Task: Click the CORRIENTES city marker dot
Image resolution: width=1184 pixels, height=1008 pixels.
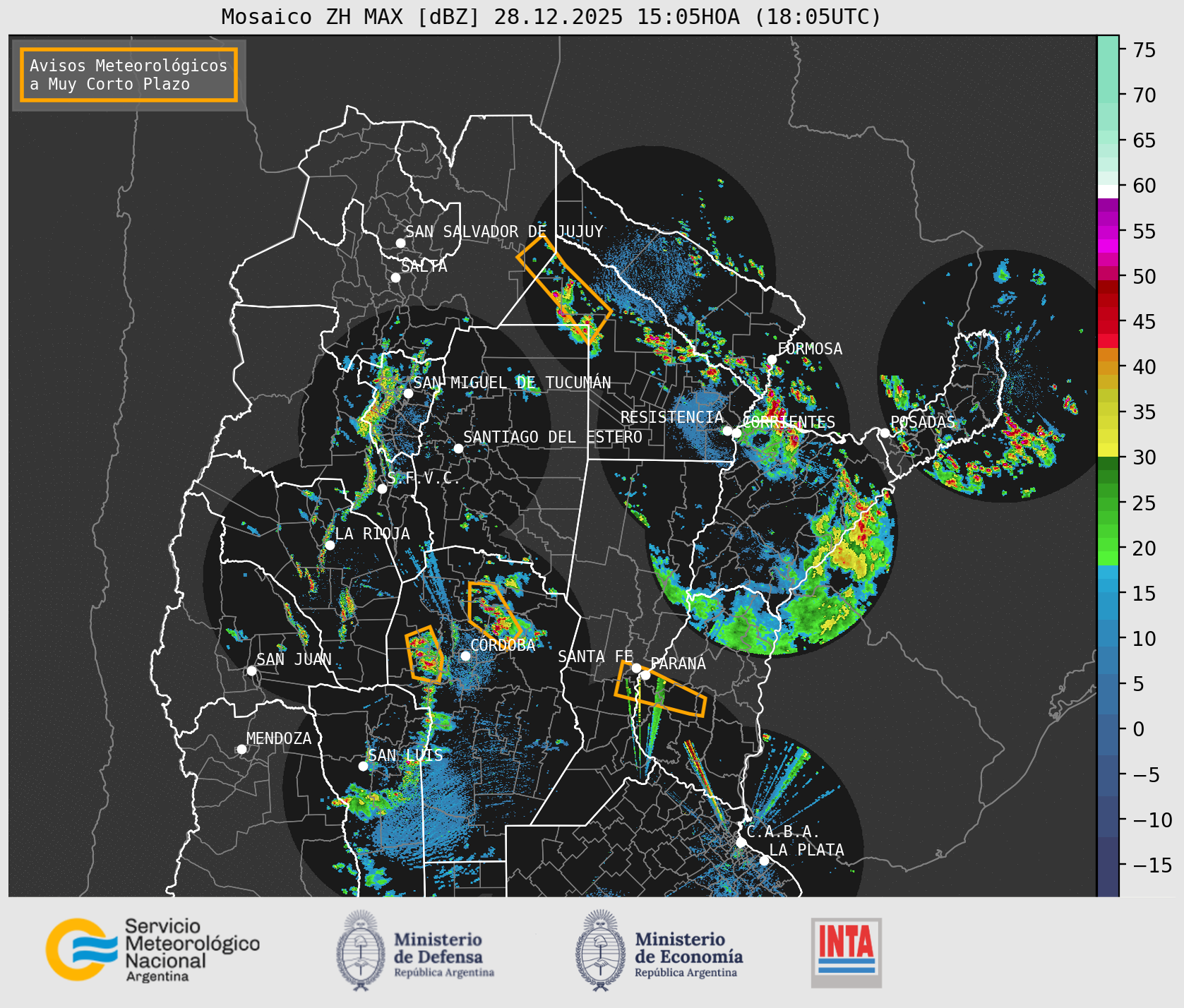Action: [736, 433]
